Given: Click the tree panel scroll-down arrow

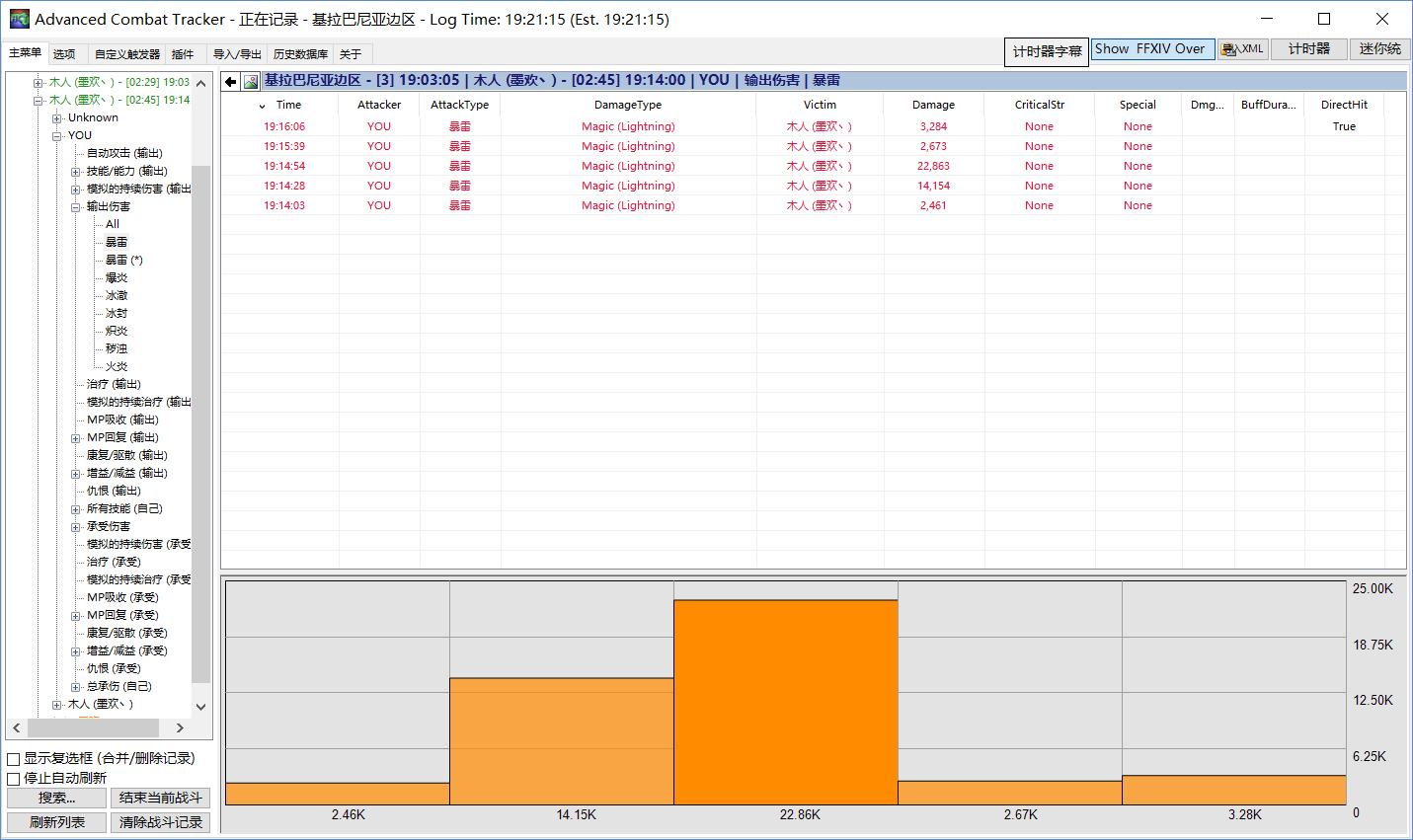Looking at the screenshot, I should coord(201,707).
